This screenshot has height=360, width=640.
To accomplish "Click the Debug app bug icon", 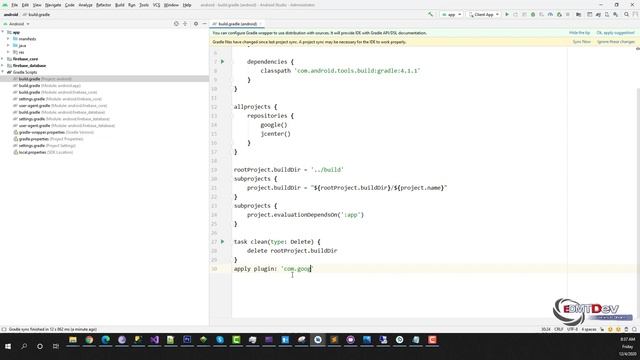I will click(x=533, y=14).
